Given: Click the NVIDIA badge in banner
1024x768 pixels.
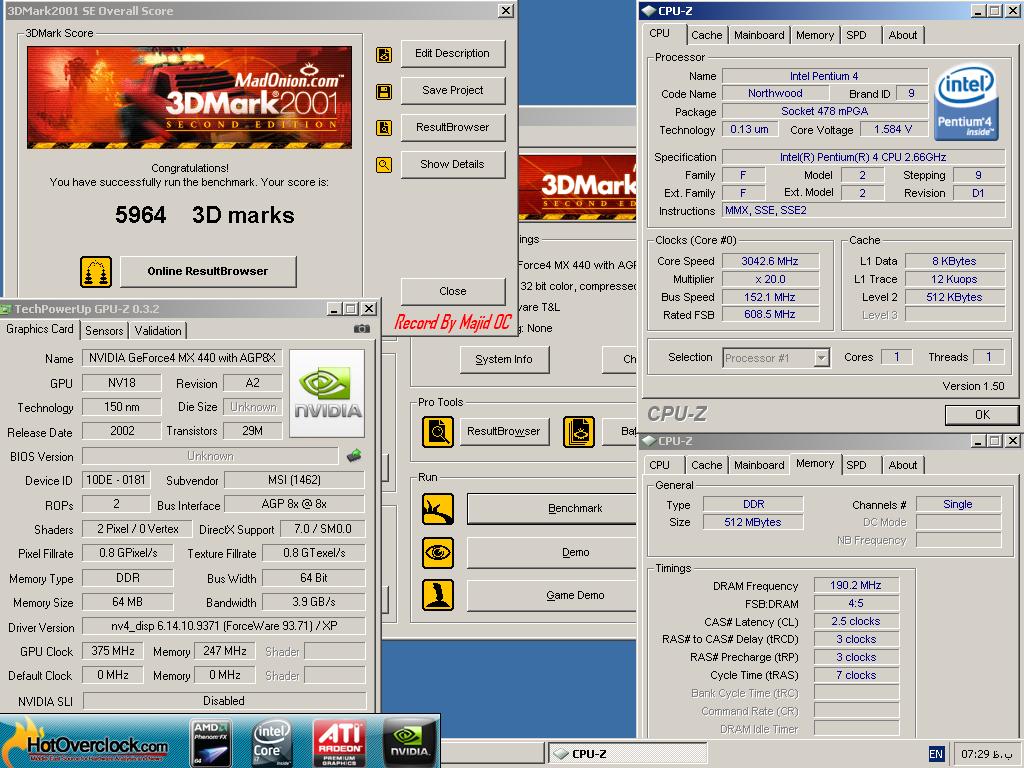Looking at the screenshot, I should [x=409, y=743].
